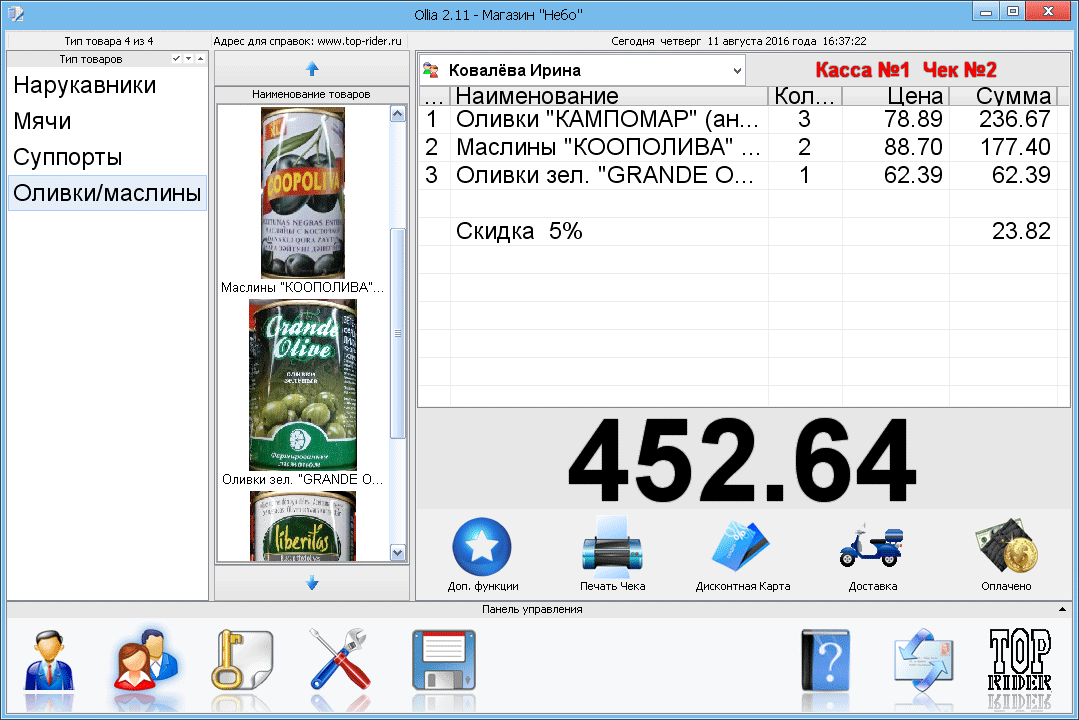The height and width of the screenshot is (720, 1079).
Task: Click quantity 3 of КАМПОМАР row
Action: [x=804, y=120]
